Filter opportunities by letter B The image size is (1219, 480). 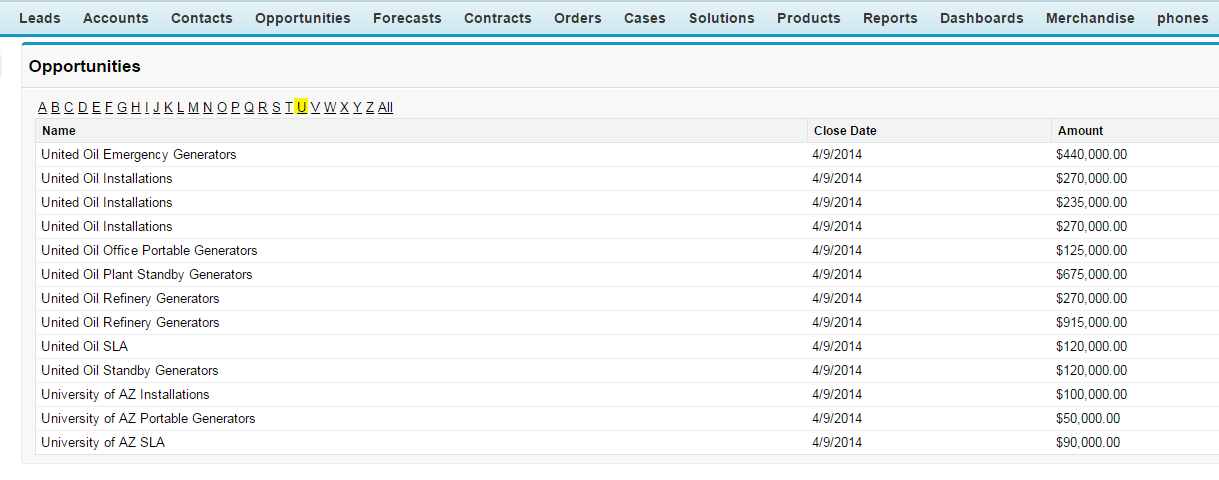pos(55,107)
